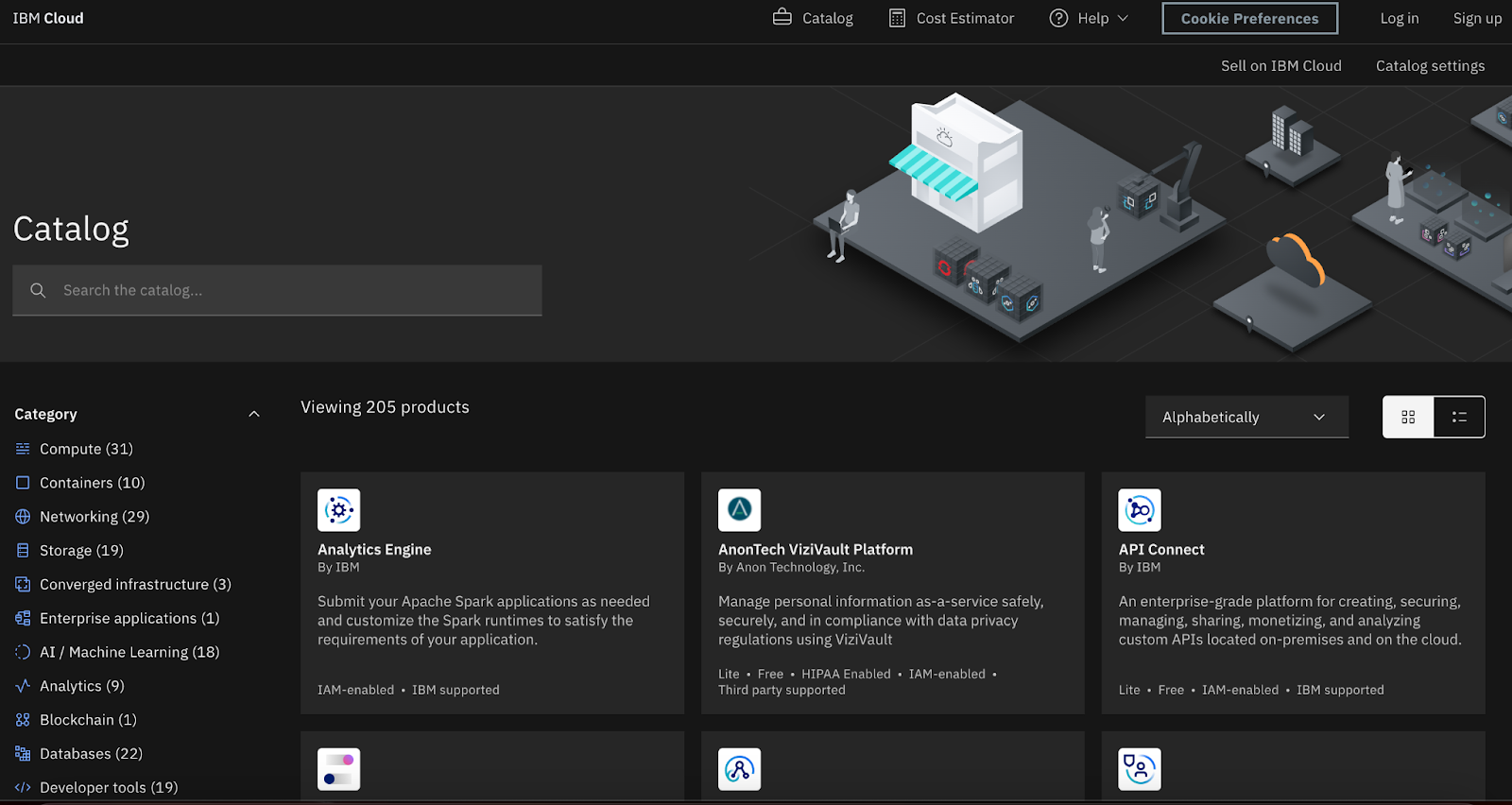This screenshot has width=1512, height=805.
Task: Open the AnonTech ViziVault Platform title
Action: click(816, 549)
